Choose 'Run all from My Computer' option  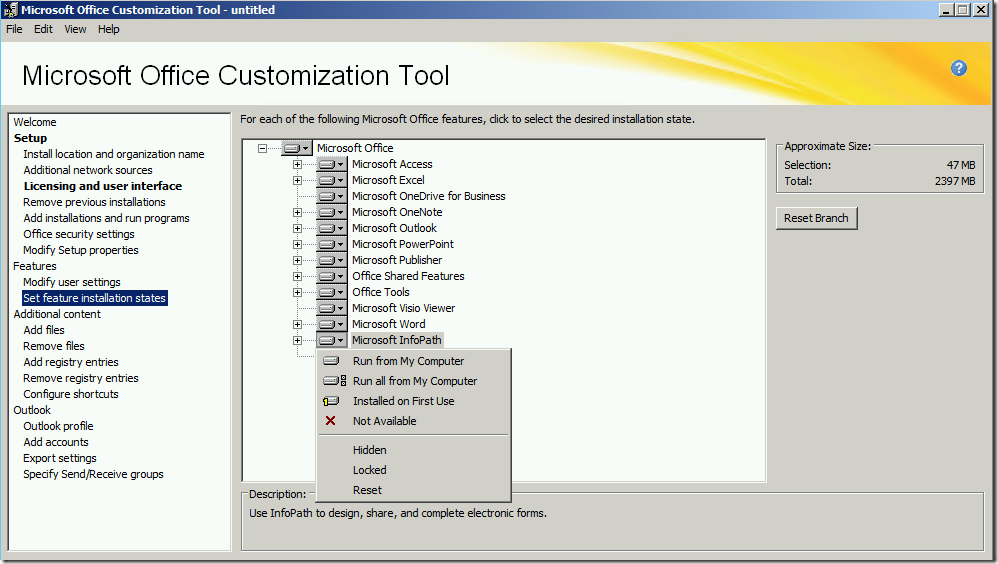pyautogui.click(x=414, y=381)
